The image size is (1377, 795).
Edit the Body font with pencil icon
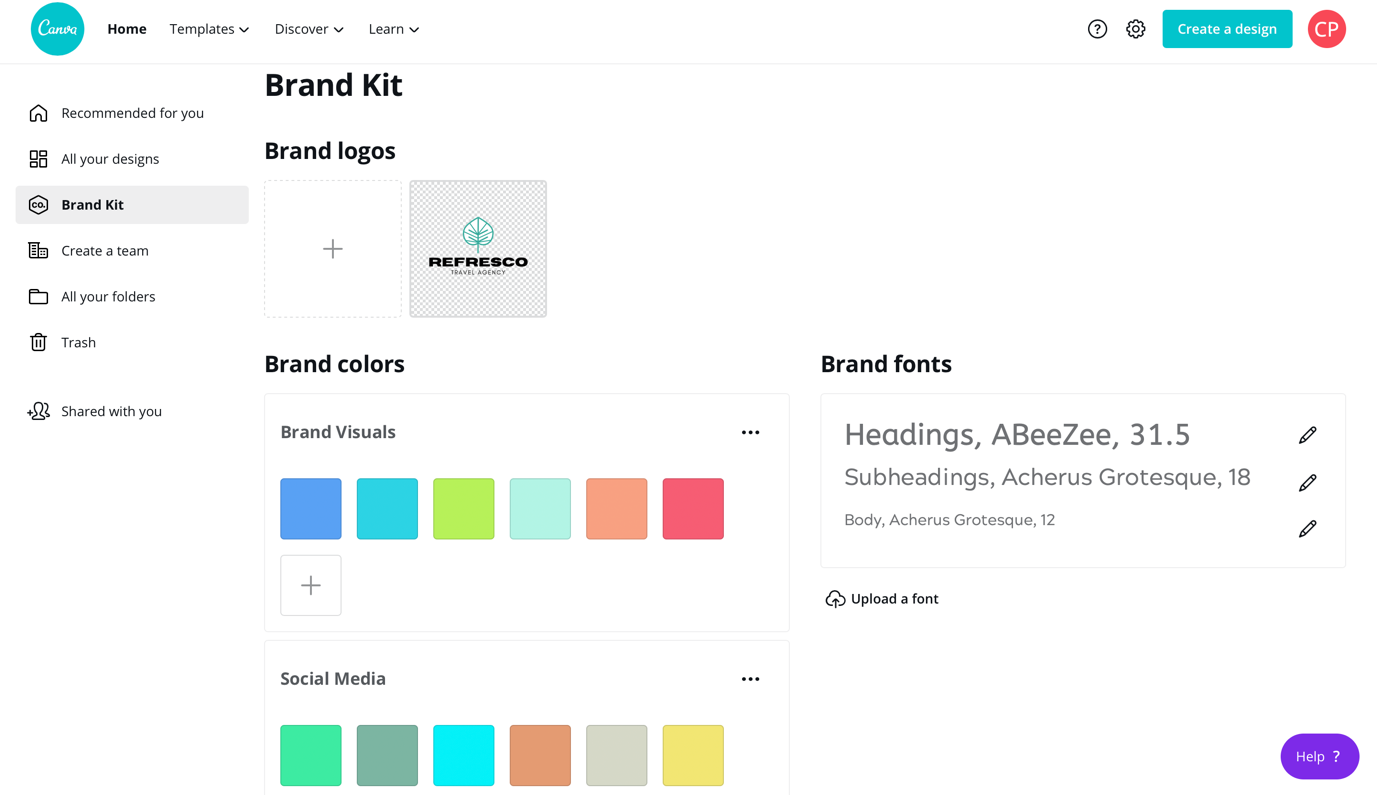pyautogui.click(x=1307, y=528)
